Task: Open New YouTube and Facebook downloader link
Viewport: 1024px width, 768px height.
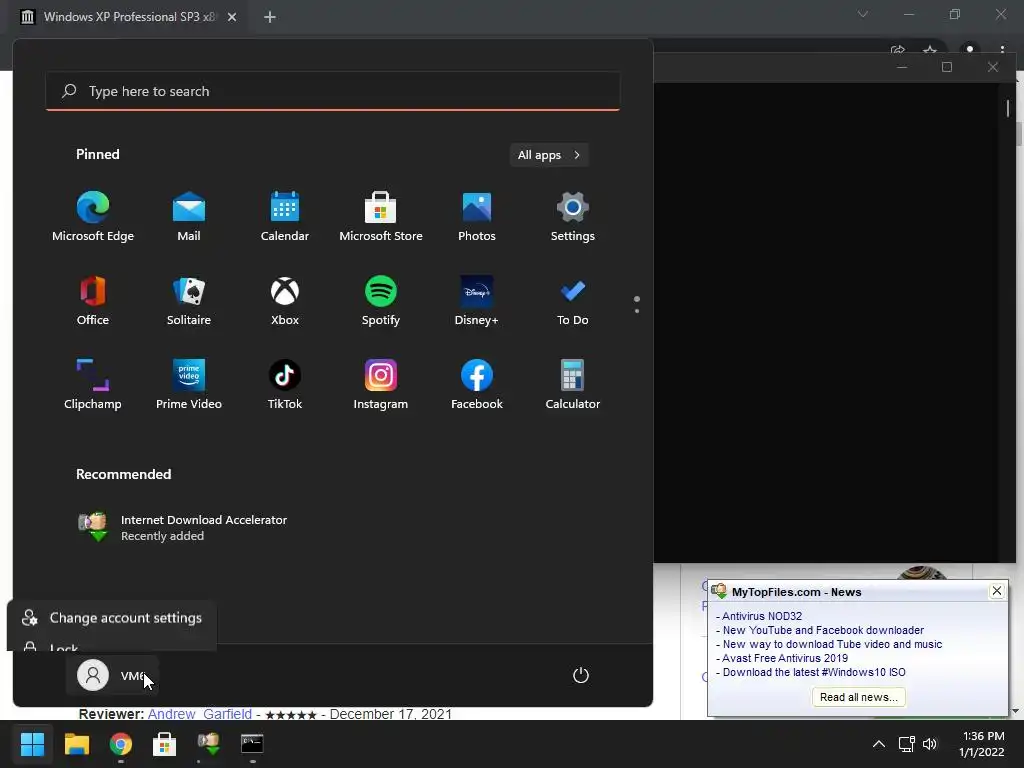Action: tap(823, 630)
